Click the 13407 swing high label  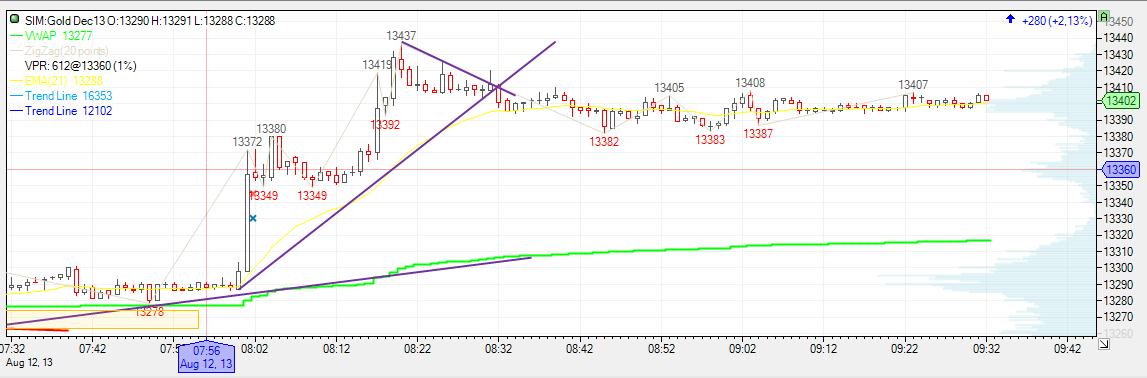913,85
